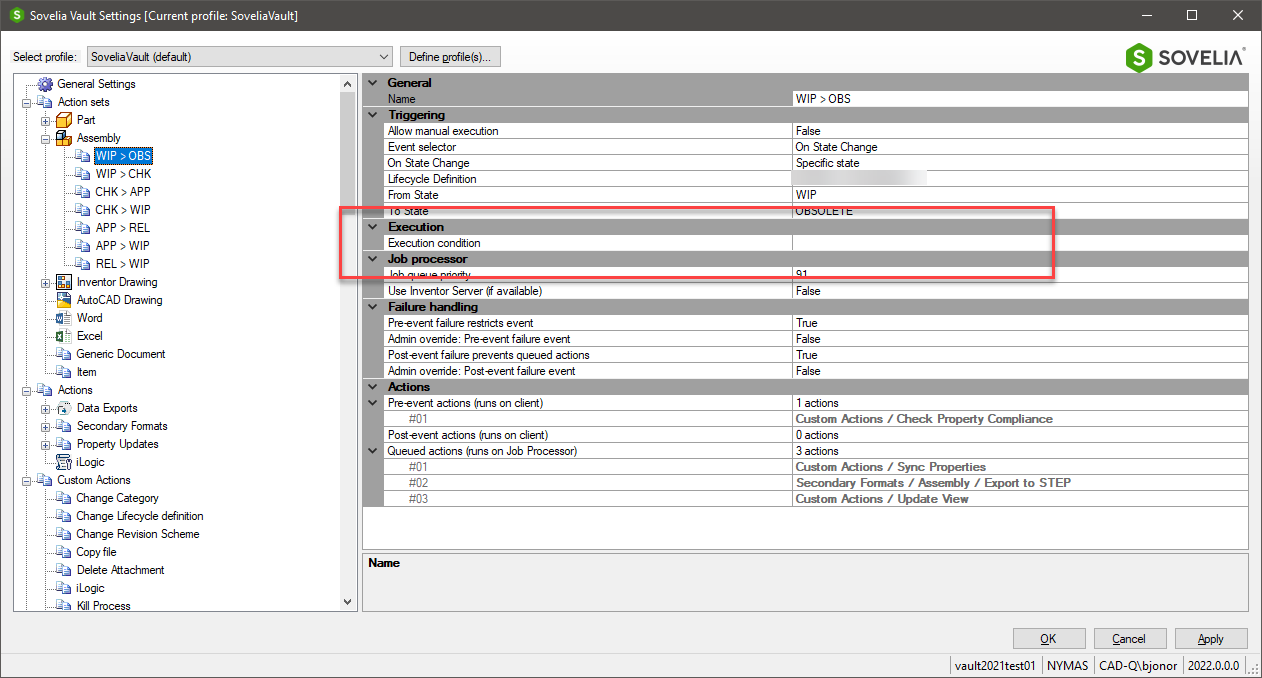This screenshot has width=1262, height=678.
Task: Click the General Settings gear icon
Action: coord(45,84)
